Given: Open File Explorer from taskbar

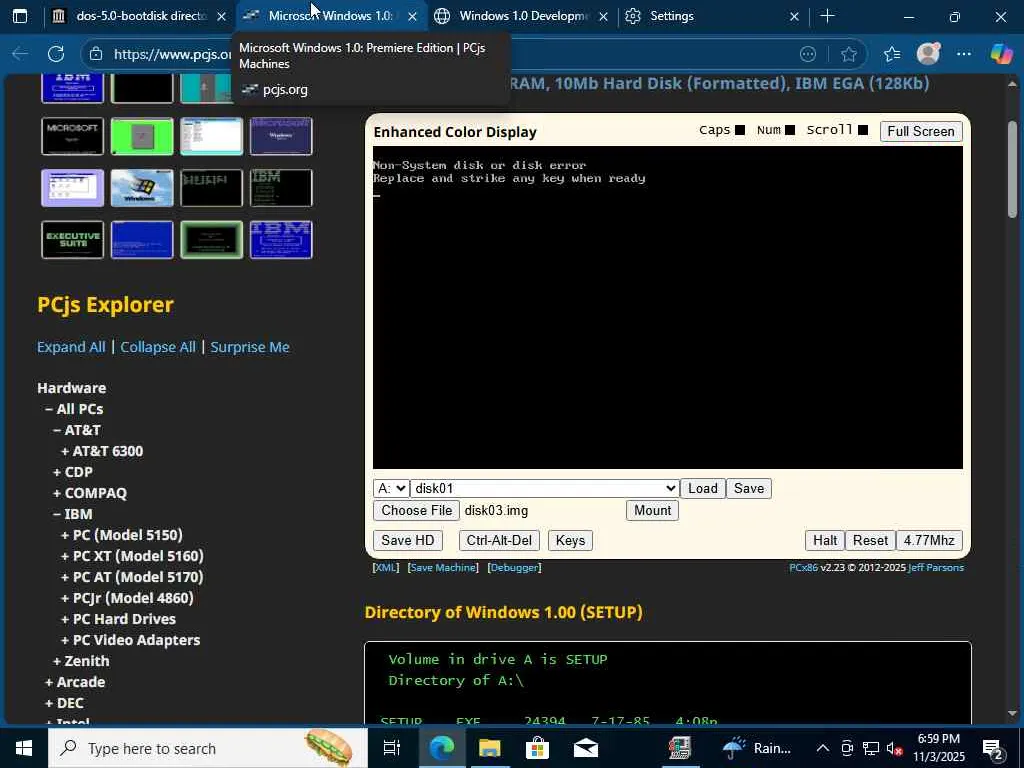Looking at the screenshot, I should coord(489,748).
